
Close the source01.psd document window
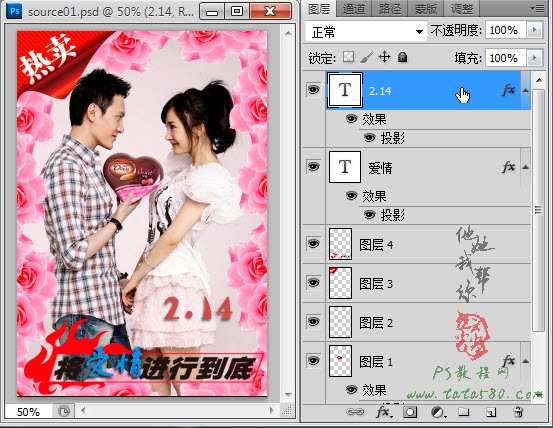click(271, 11)
